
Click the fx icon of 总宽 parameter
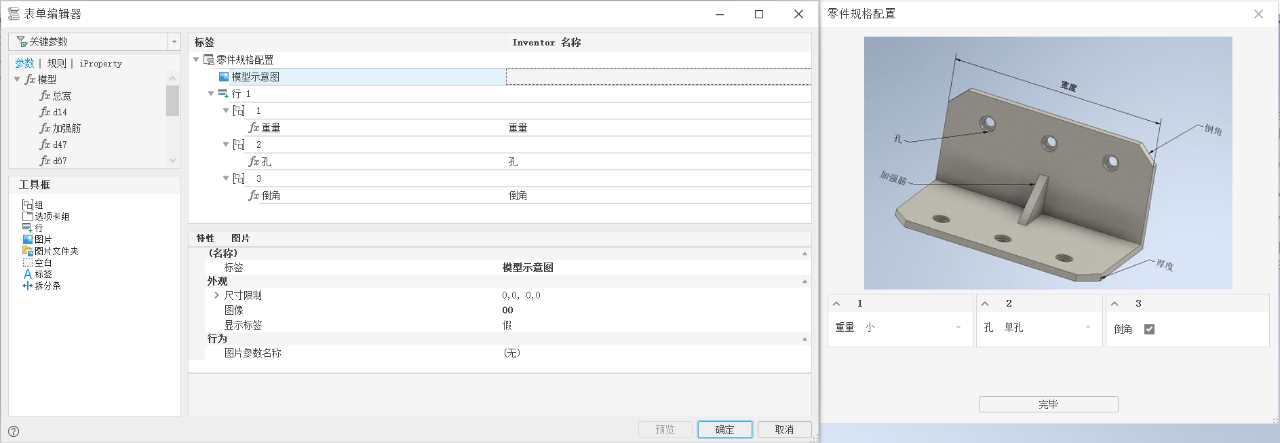[45, 96]
